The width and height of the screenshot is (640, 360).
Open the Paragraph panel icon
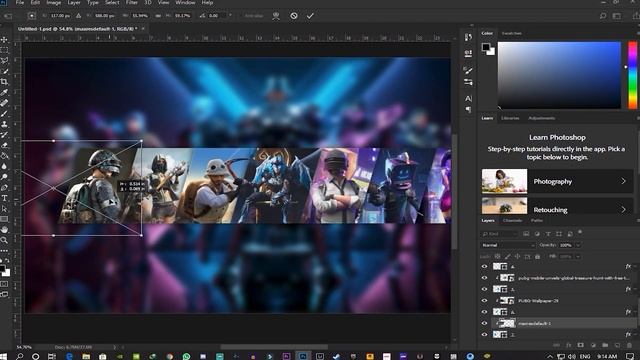468,110
